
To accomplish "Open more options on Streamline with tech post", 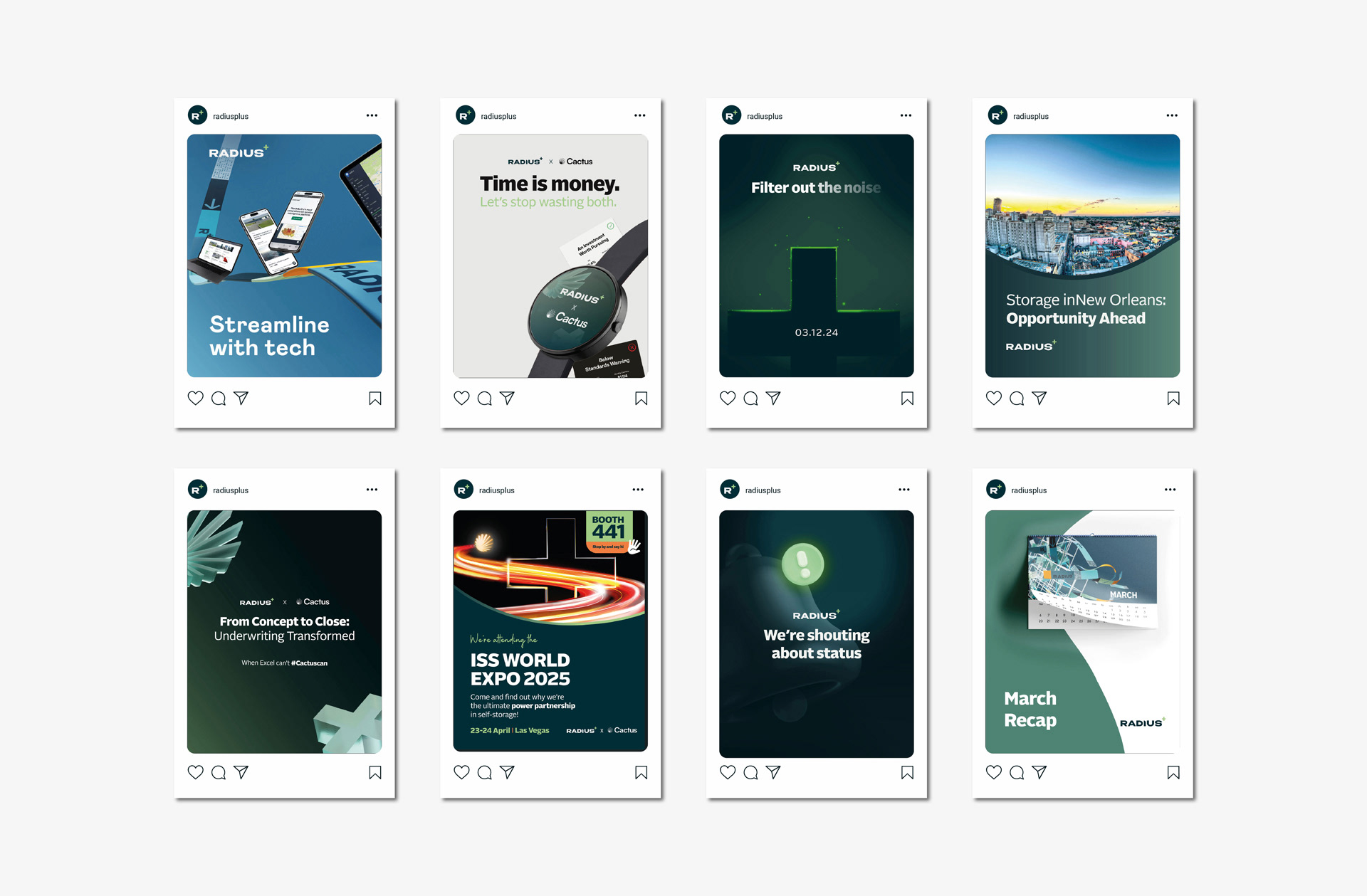I will (372, 115).
